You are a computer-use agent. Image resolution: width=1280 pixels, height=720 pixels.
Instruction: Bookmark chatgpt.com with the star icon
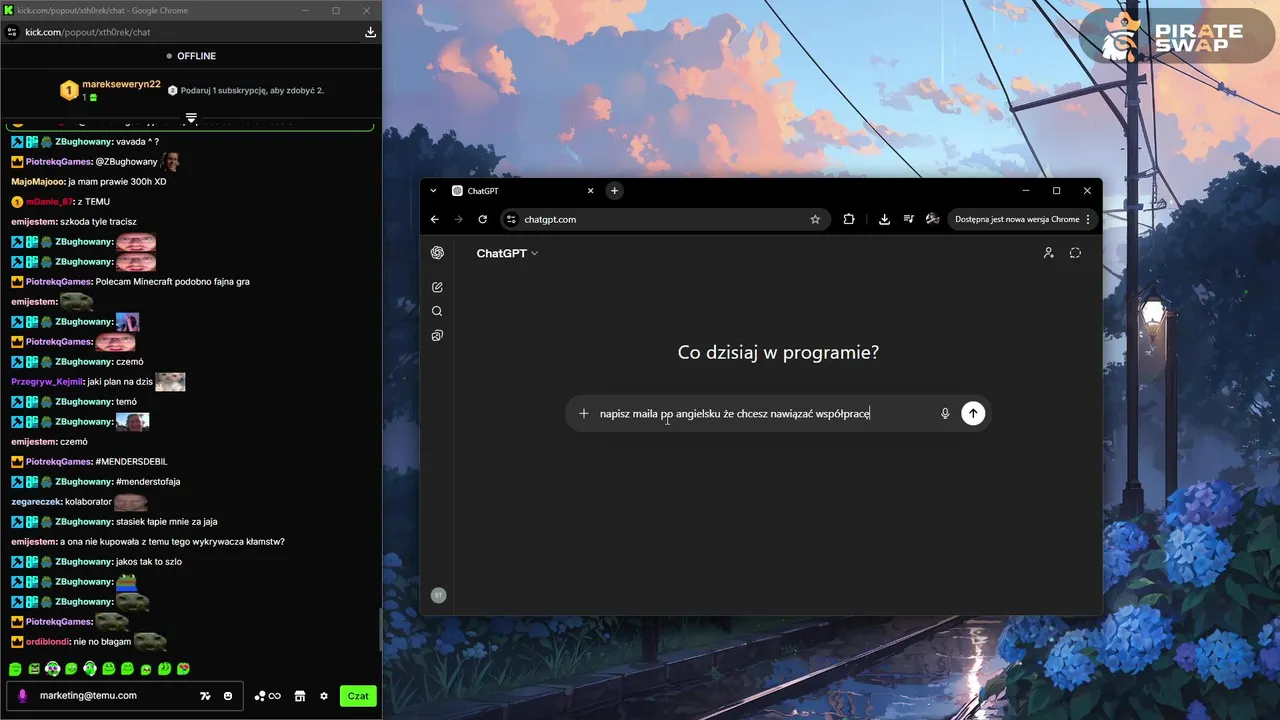pos(815,219)
